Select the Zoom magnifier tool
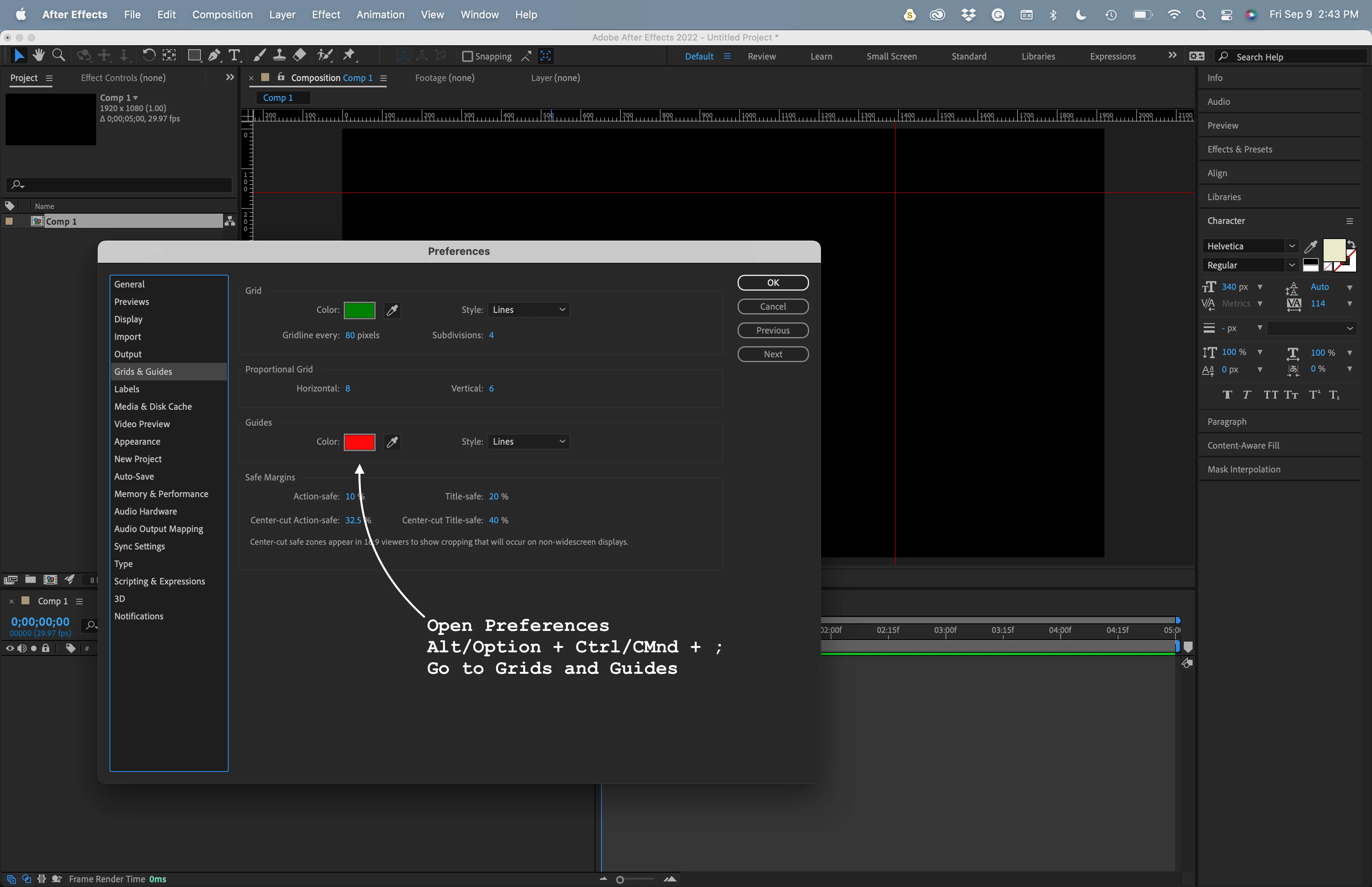This screenshot has height=887, width=1372. (x=58, y=55)
